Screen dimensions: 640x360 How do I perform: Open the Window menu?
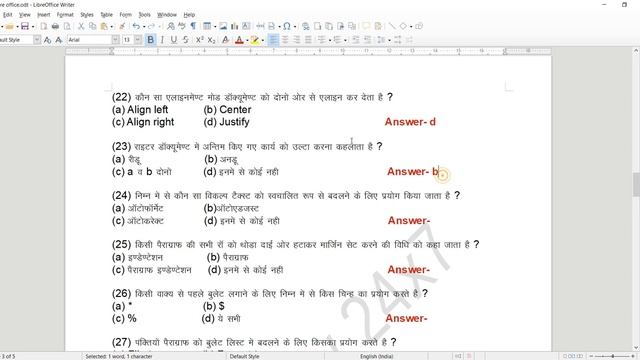[x=167, y=15]
